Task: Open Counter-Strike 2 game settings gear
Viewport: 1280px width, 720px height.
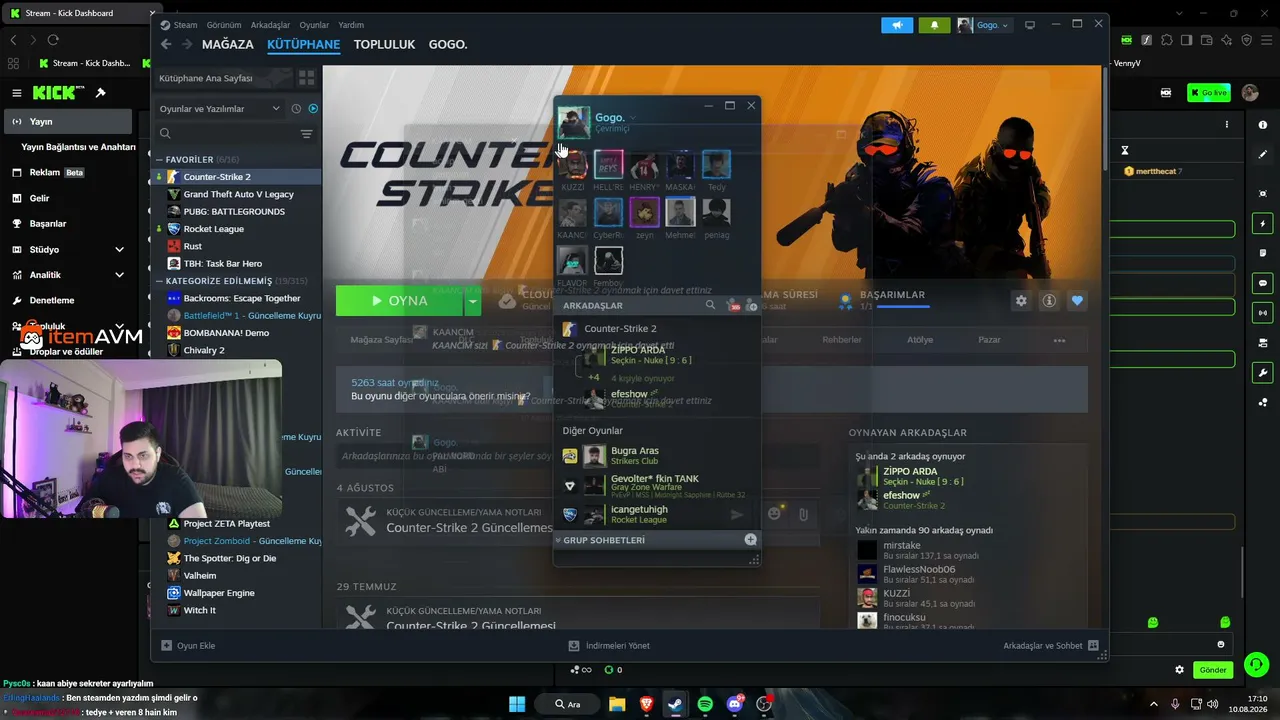Action: pyautogui.click(x=1021, y=300)
